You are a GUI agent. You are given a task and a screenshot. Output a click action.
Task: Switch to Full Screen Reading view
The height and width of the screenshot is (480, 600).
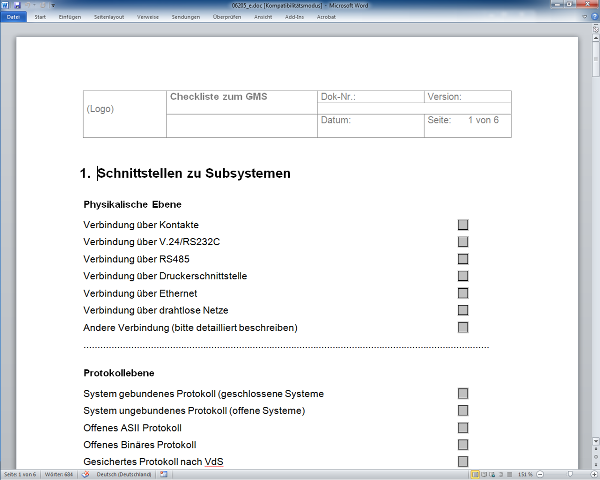pyautogui.click(x=484, y=474)
